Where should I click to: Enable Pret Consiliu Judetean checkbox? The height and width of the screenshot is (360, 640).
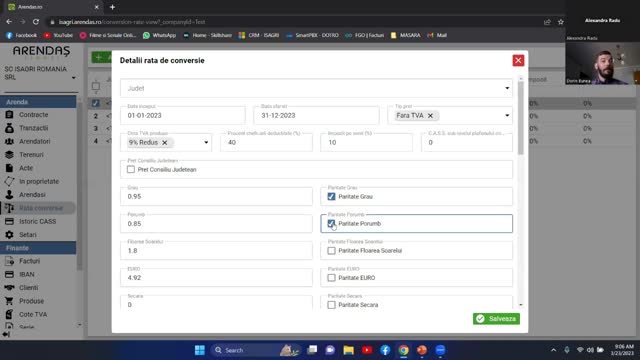click(131, 169)
